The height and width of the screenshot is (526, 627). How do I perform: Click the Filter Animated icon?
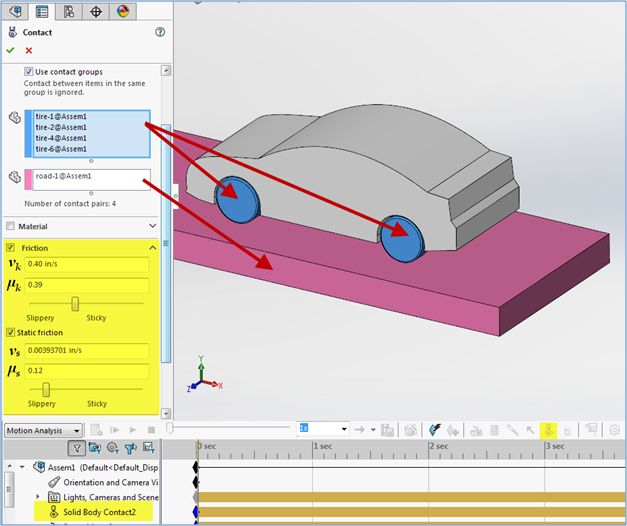[95, 448]
